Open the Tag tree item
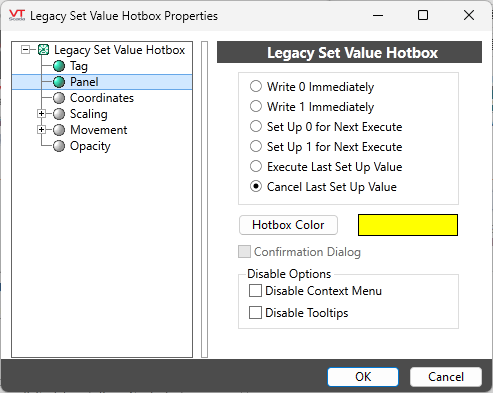This screenshot has width=493, height=393. click(79, 66)
